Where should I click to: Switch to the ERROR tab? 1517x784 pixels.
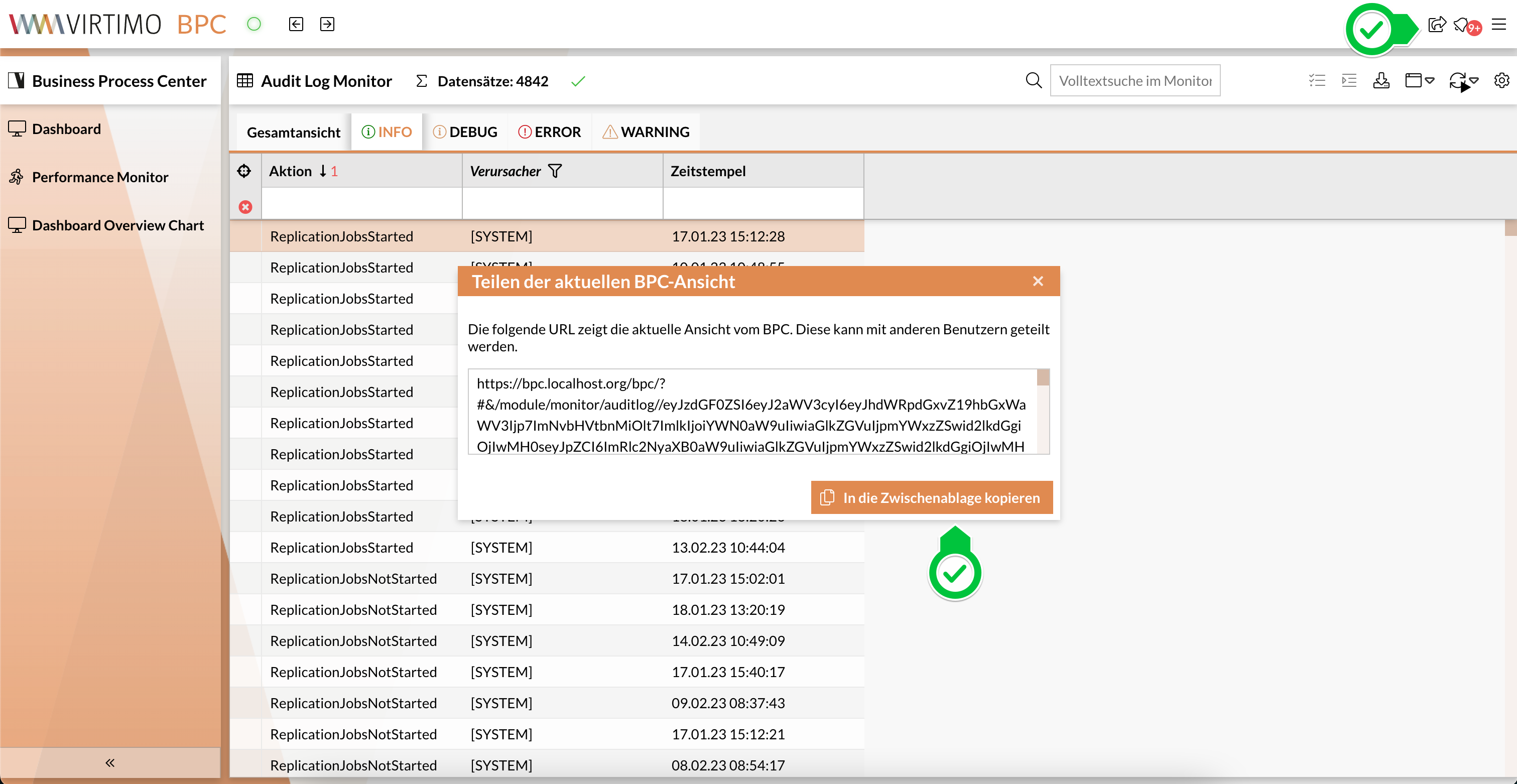550,132
